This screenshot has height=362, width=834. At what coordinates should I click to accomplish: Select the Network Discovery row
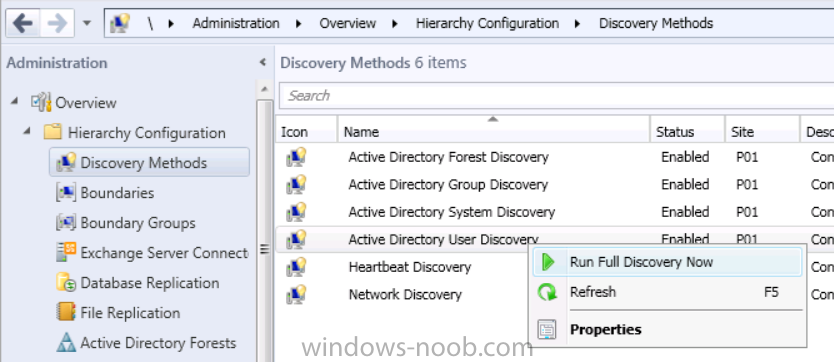pyautogui.click(x=405, y=294)
